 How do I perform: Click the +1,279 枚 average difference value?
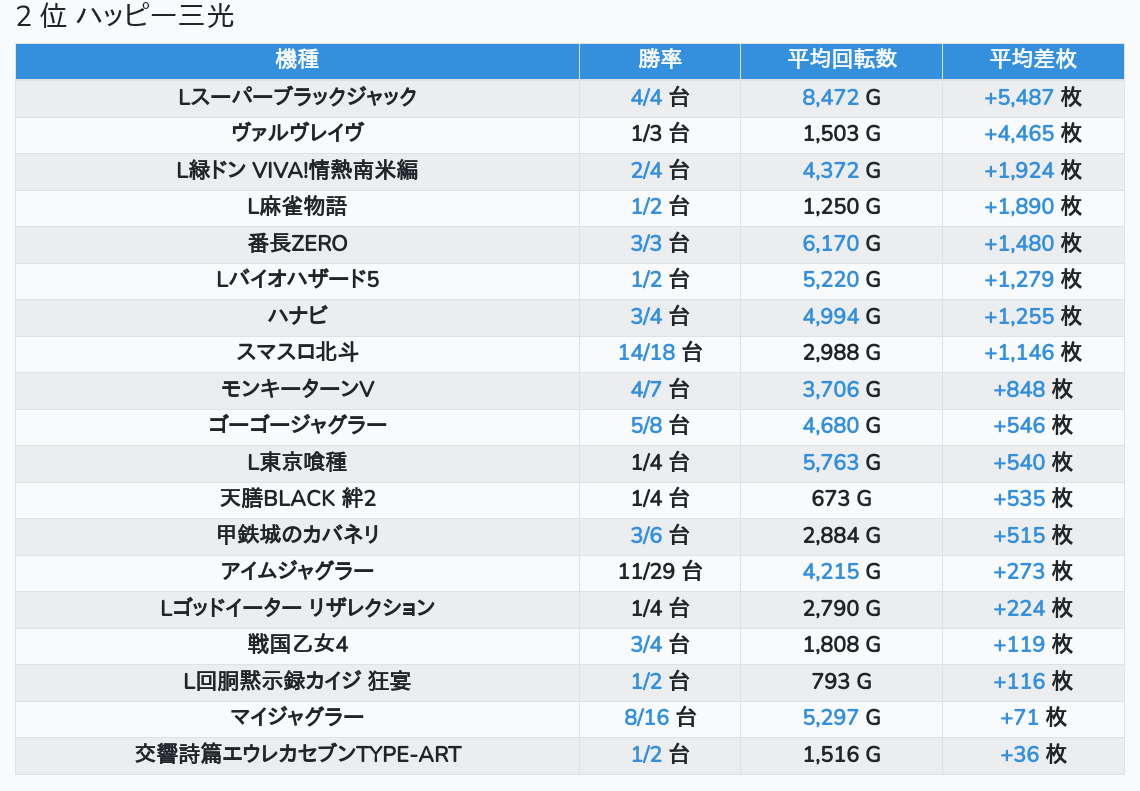[1032, 279]
